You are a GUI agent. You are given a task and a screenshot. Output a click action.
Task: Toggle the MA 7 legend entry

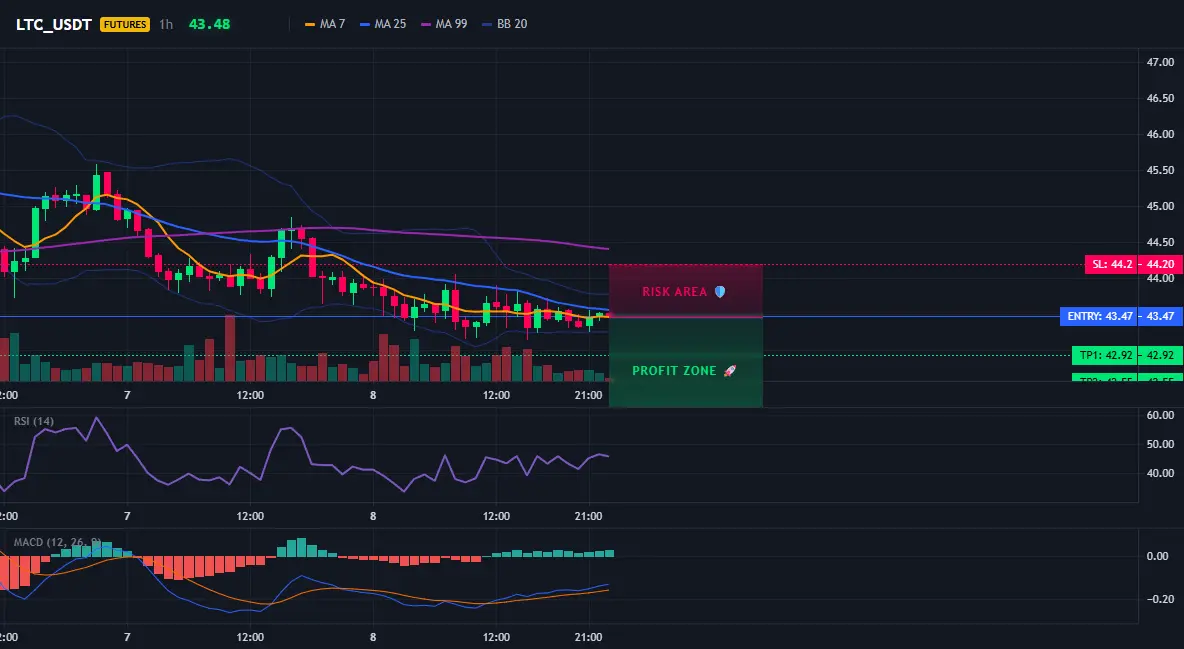(x=325, y=24)
